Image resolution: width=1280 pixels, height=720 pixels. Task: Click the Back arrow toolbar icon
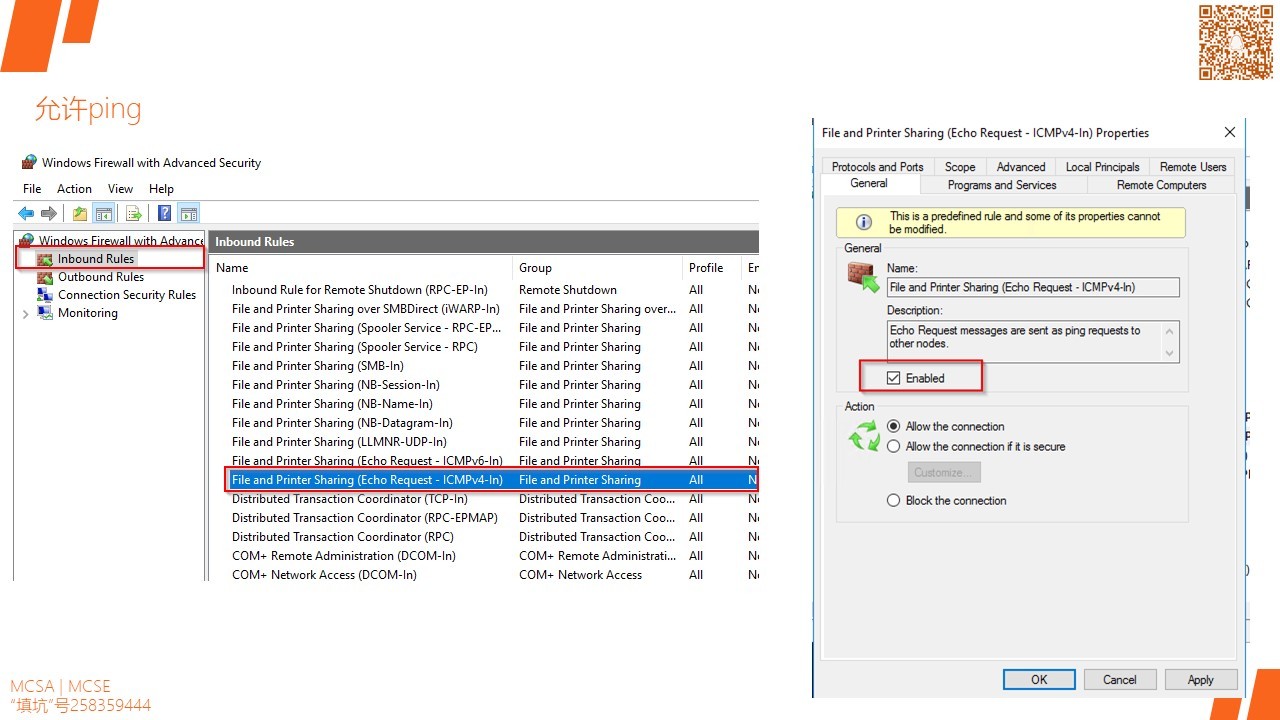click(26, 213)
